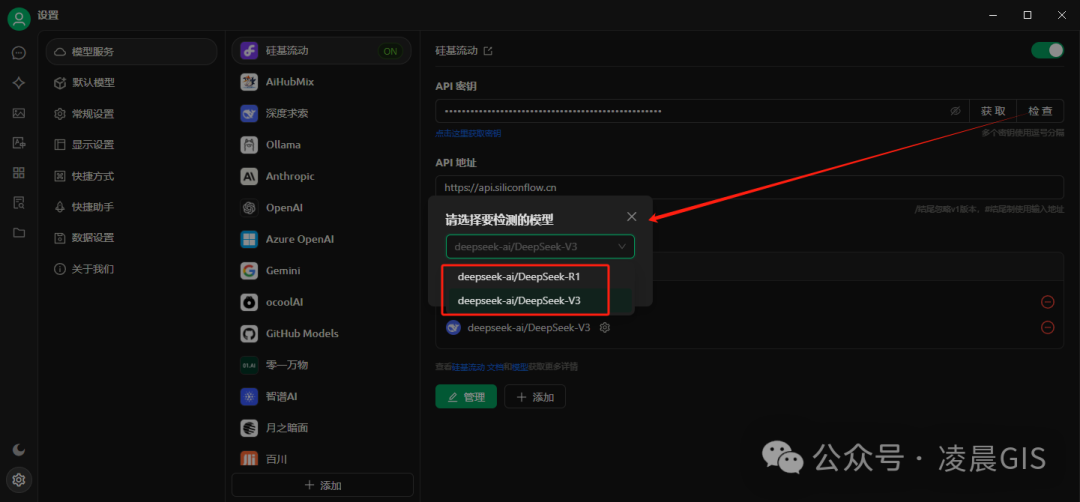Screen dimensions: 1080x502
Task: Select 默认模型 settings section
Action: (131, 83)
